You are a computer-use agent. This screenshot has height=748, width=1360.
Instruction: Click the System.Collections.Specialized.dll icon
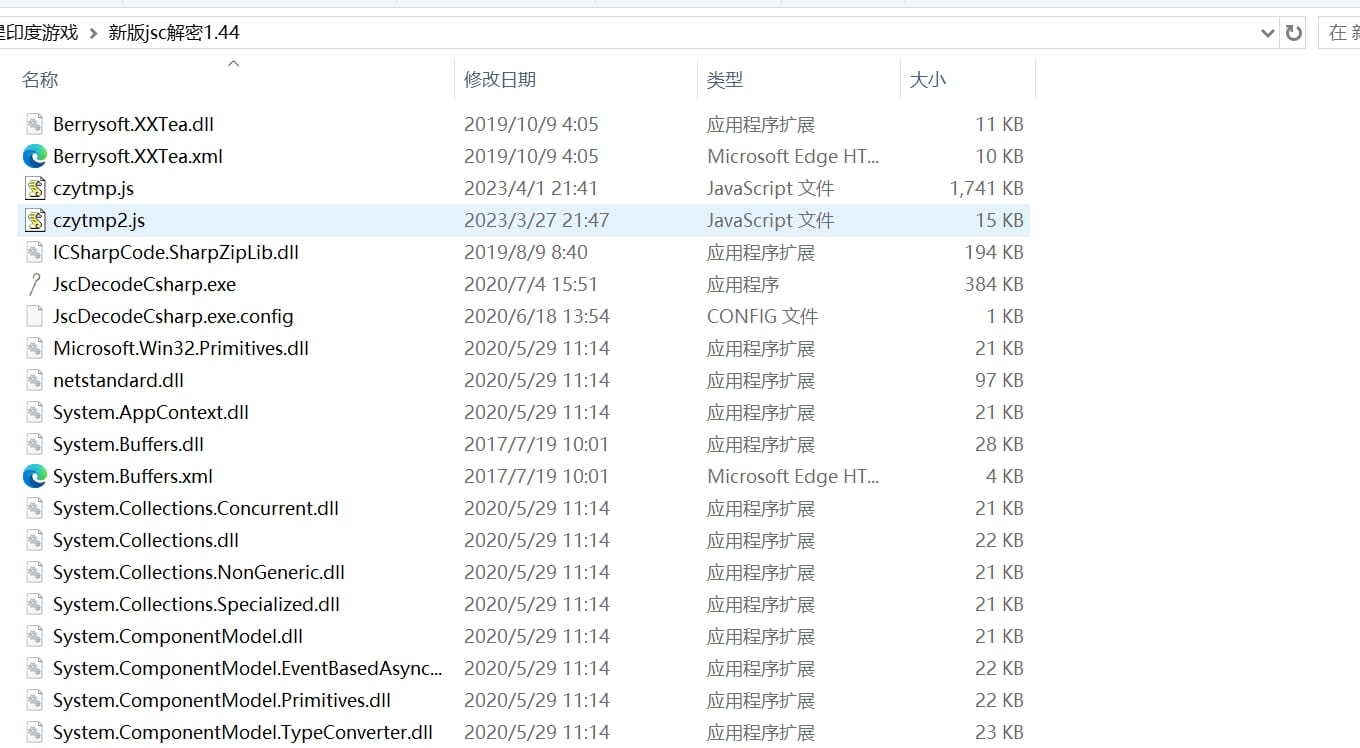tap(35, 604)
